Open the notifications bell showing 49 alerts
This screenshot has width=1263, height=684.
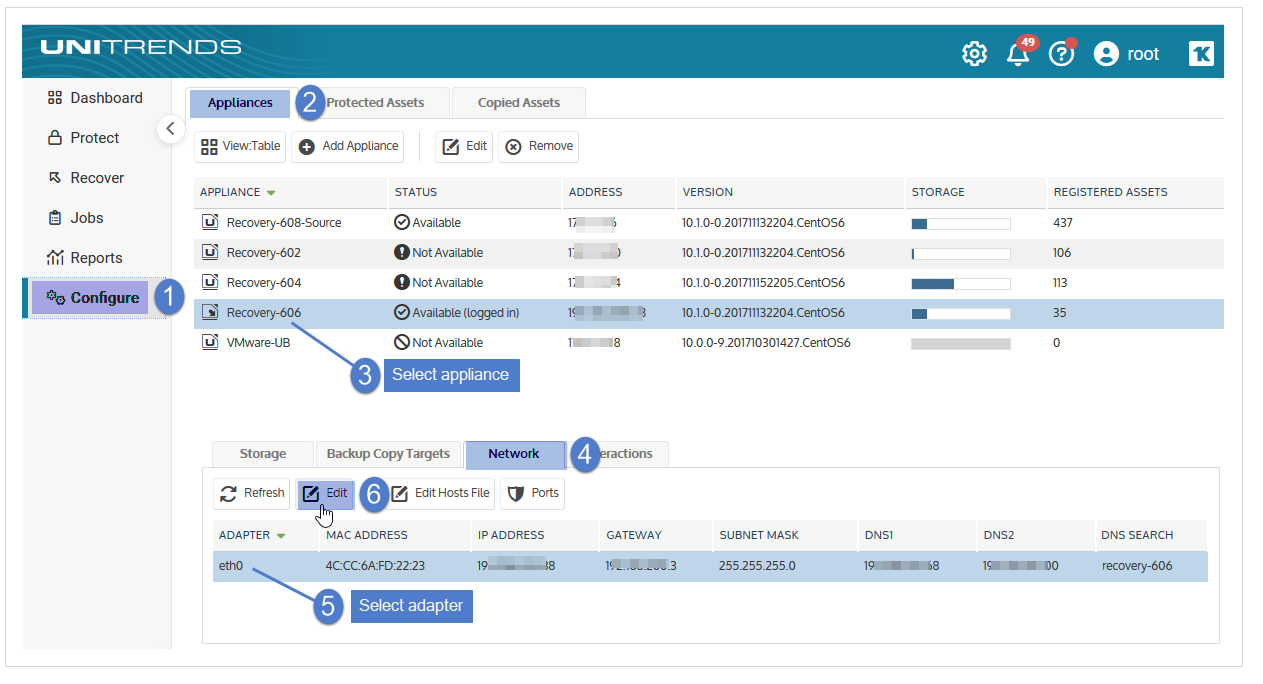[x=1018, y=54]
